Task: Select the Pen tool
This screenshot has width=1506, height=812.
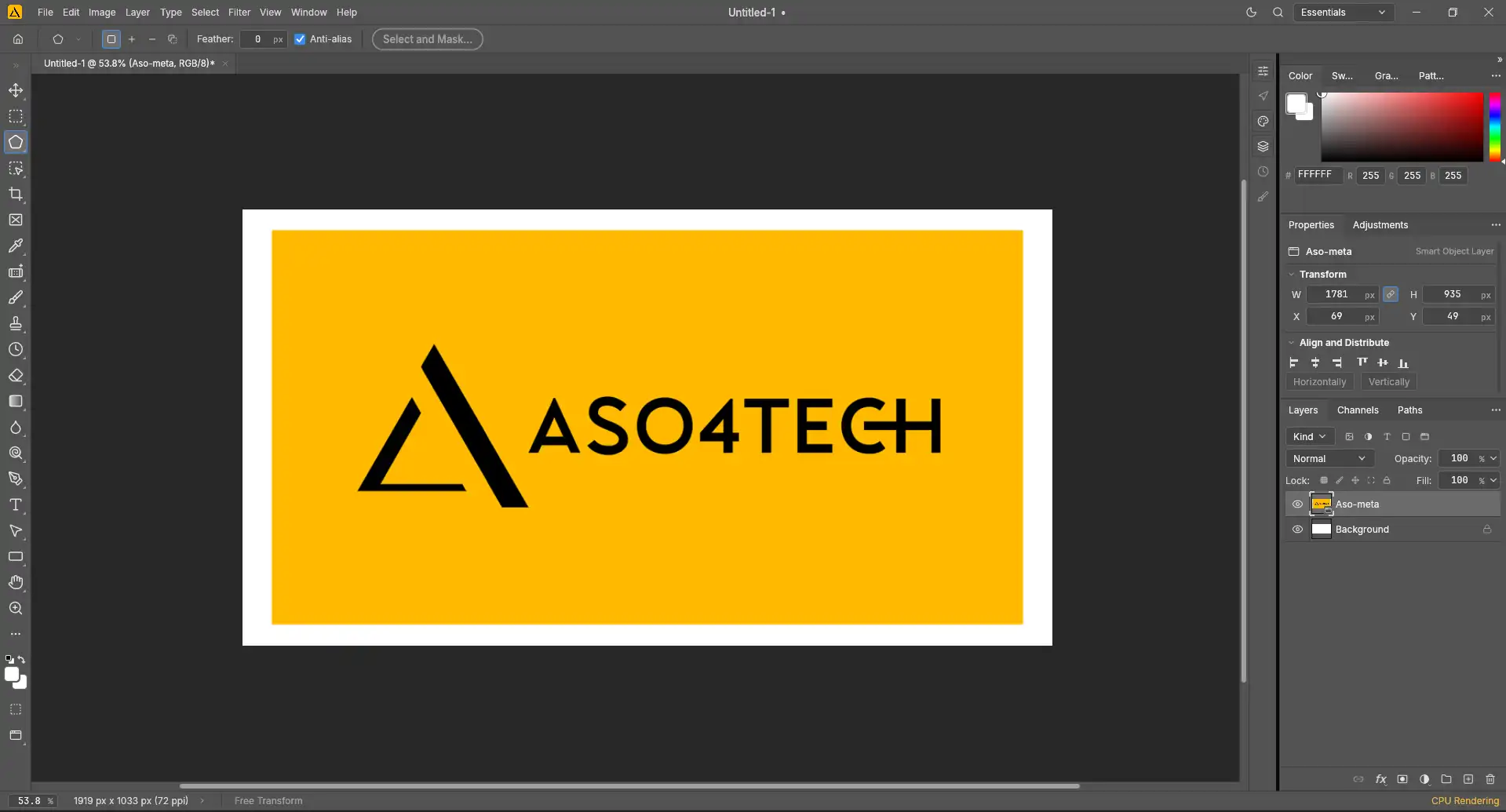Action: [16, 479]
